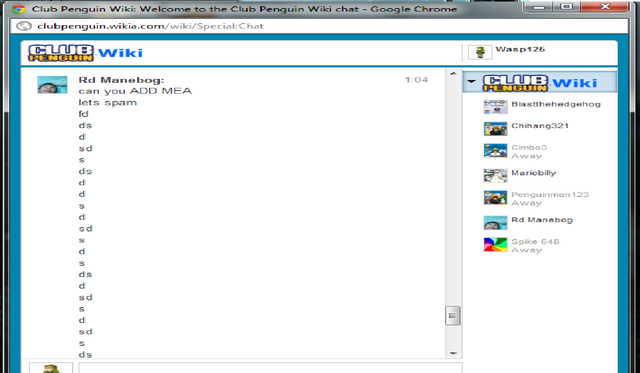The image size is (640, 373).
Task: Click Cimbo3 avatar in user list
Action: [495, 151]
